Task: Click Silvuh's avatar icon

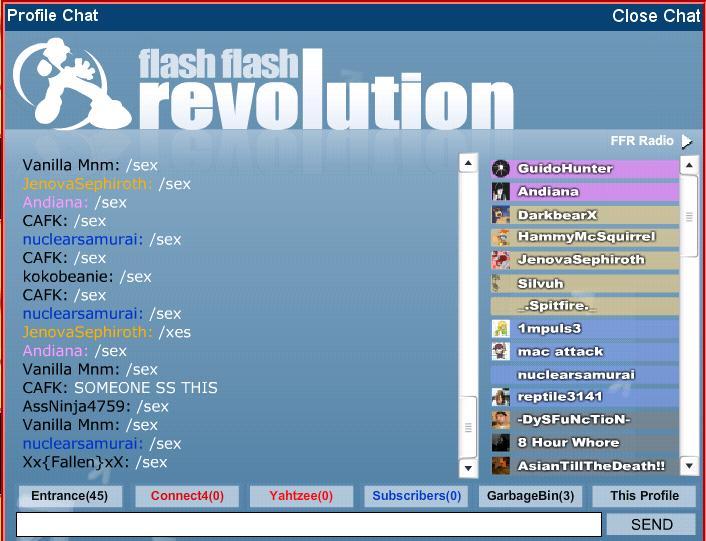Action: [x=497, y=284]
